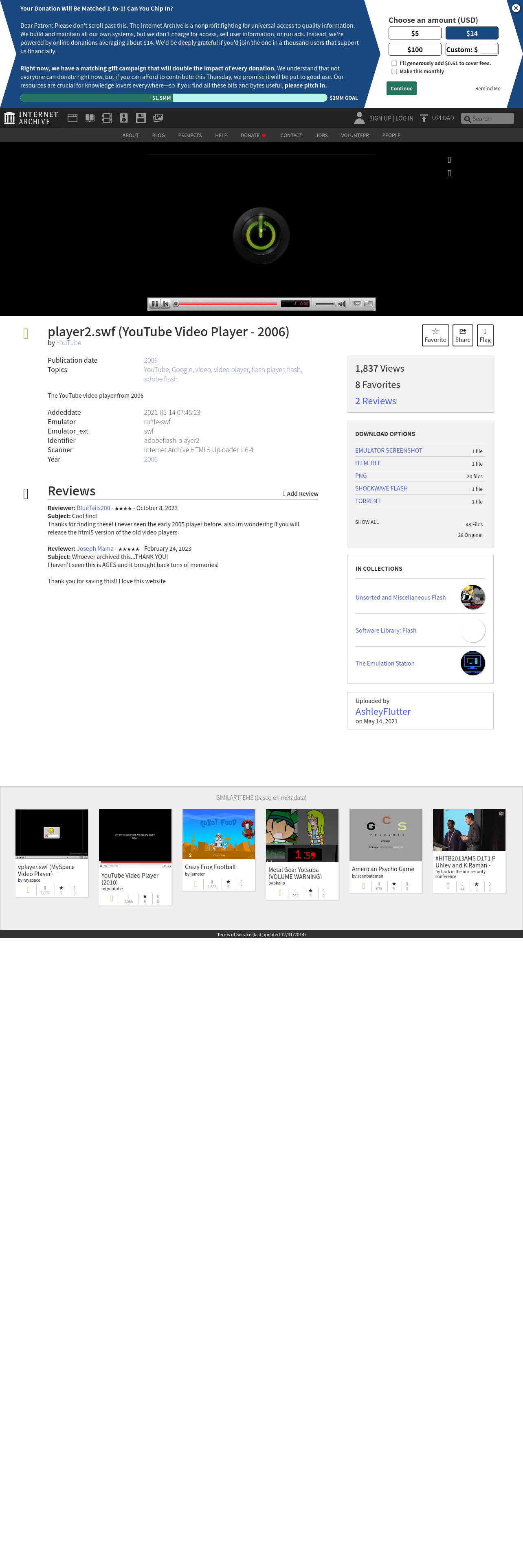Click the LOG IN link

(x=404, y=119)
